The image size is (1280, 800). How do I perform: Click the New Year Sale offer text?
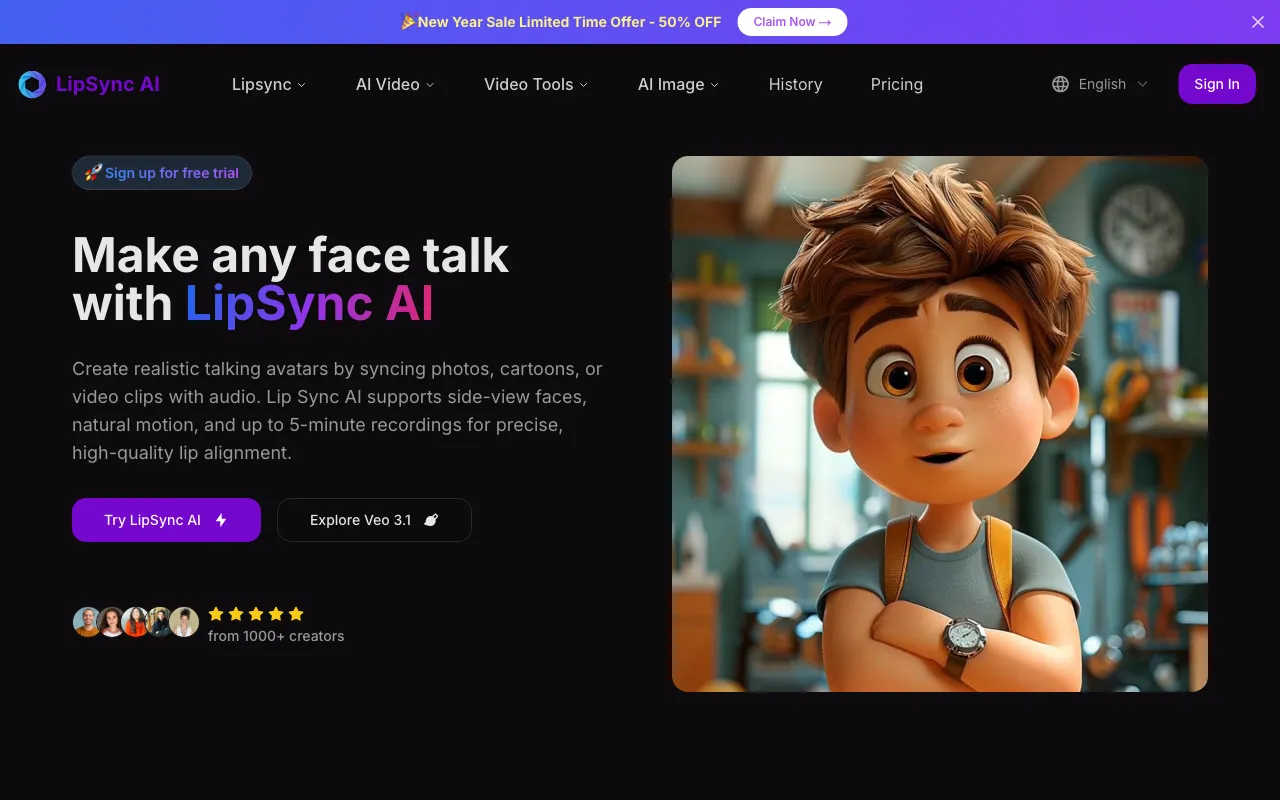pos(561,22)
